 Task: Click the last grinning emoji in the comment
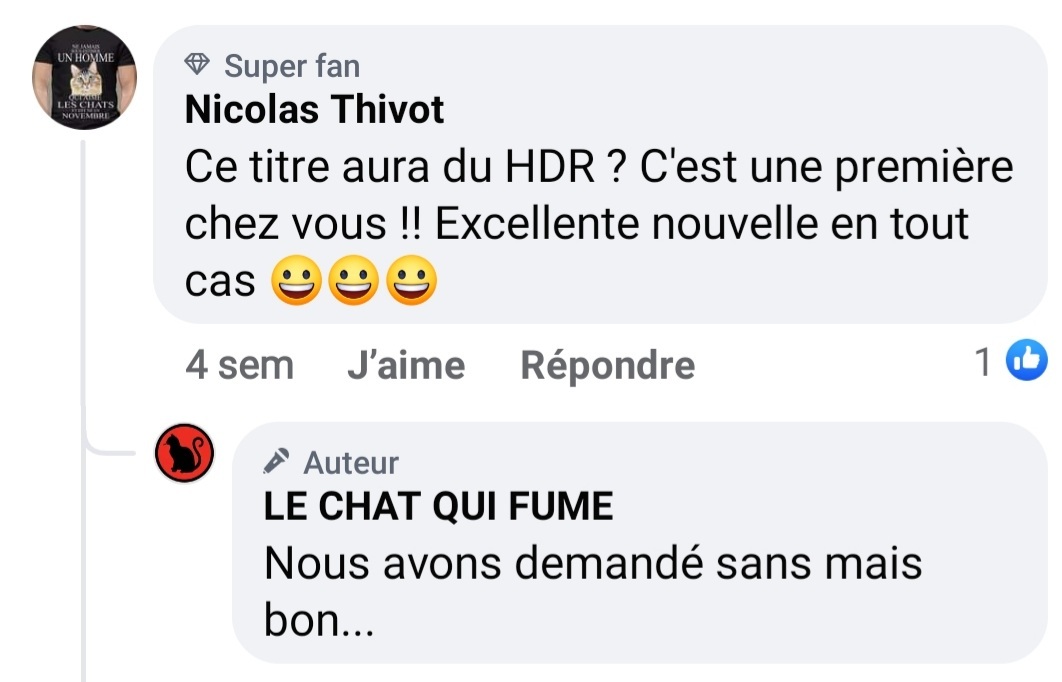[x=411, y=283]
